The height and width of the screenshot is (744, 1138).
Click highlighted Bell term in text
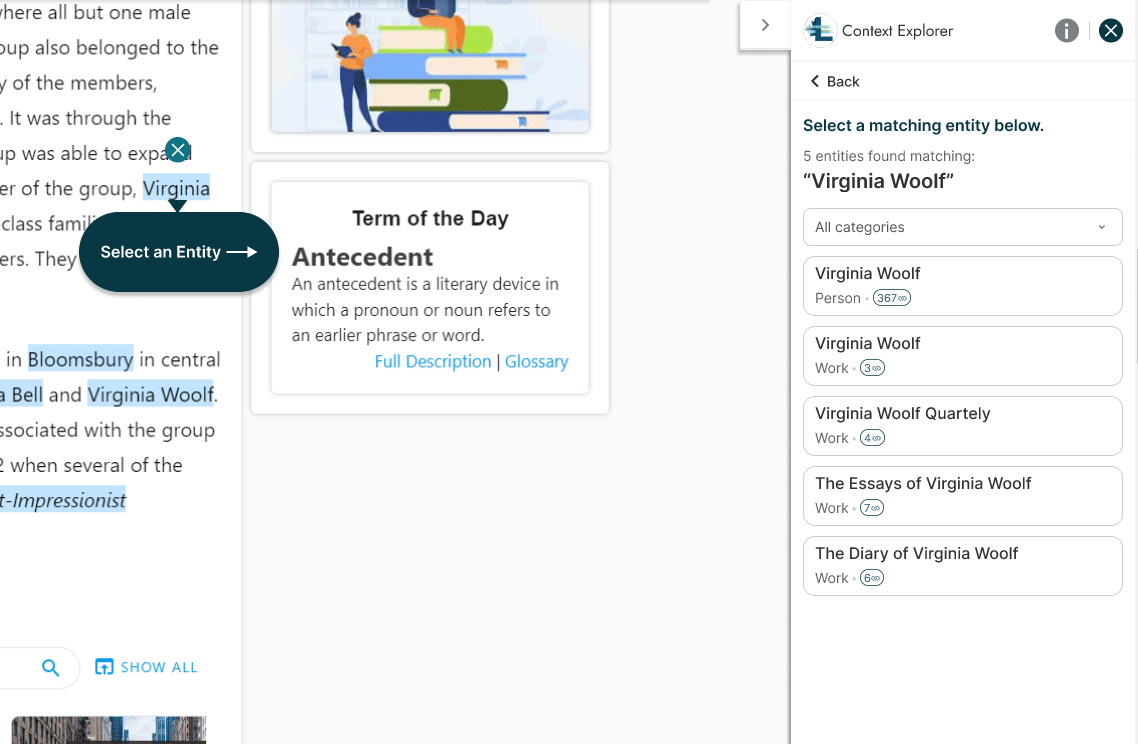(x=22, y=395)
